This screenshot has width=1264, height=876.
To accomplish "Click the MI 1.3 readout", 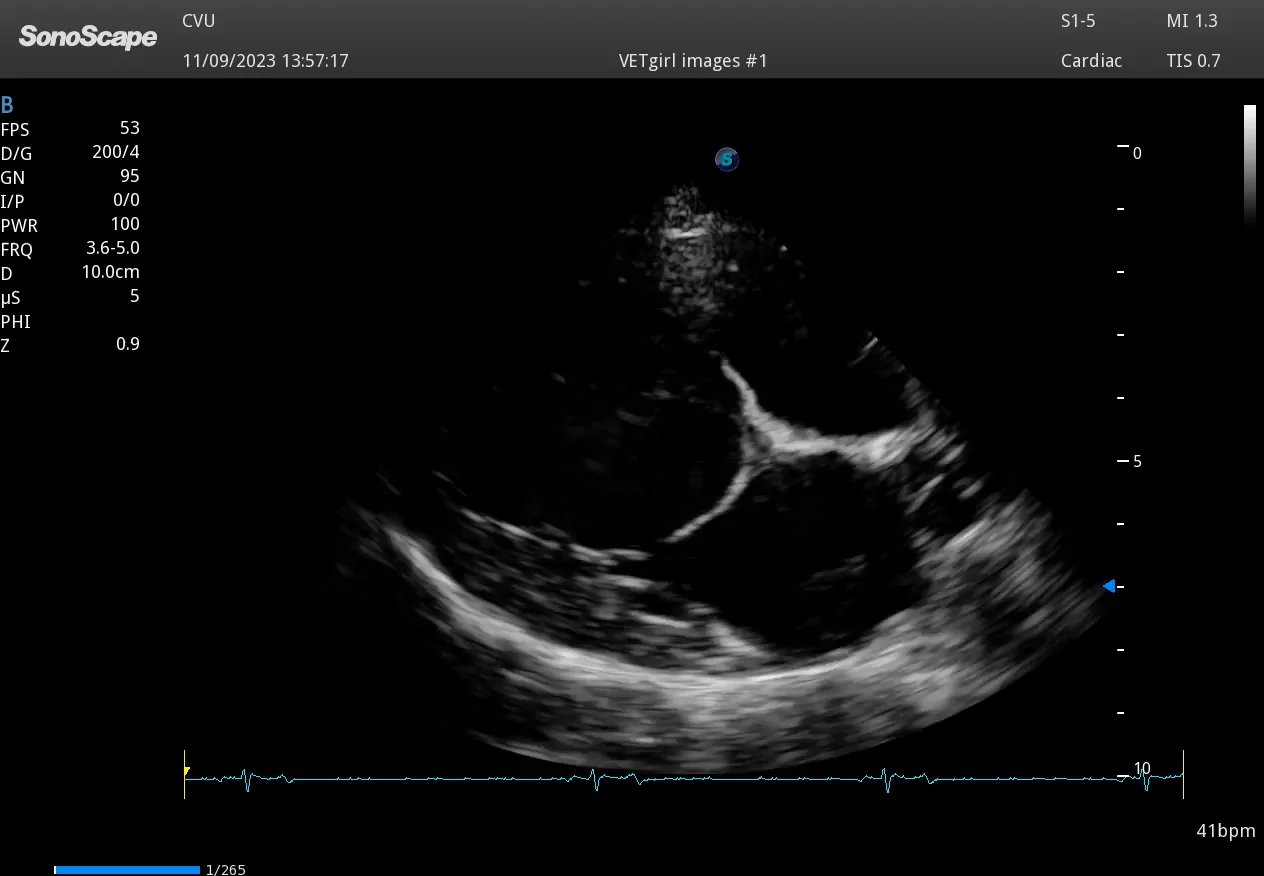I will click(x=1192, y=21).
